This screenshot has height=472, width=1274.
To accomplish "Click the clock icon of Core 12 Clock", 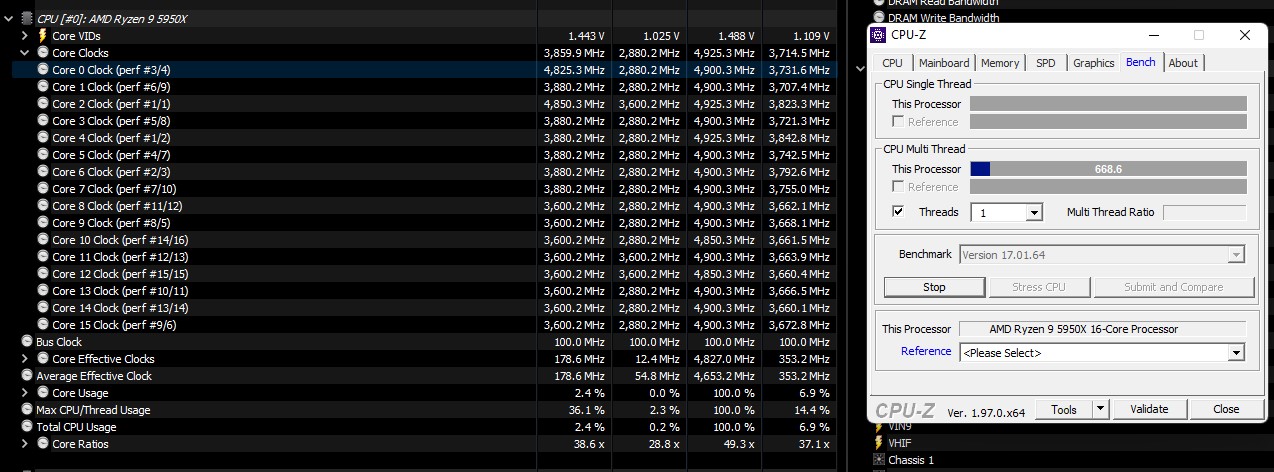I will [x=43, y=274].
